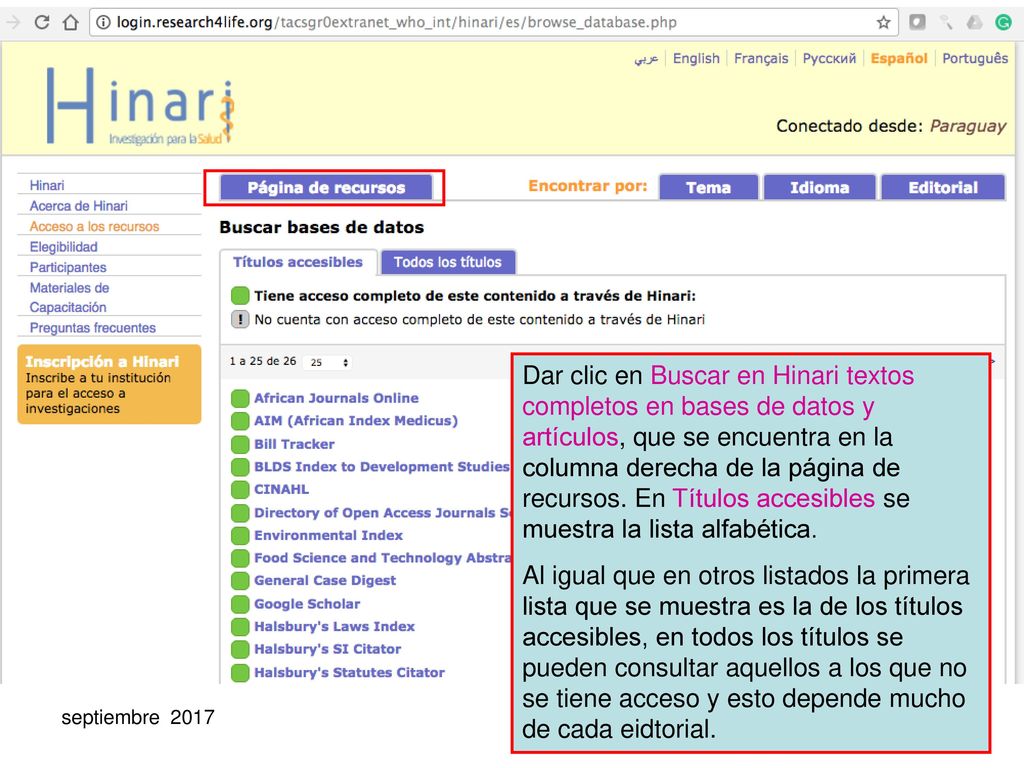The image size is (1024, 768).
Task: Switch language to Français
Action: [x=761, y=58]
